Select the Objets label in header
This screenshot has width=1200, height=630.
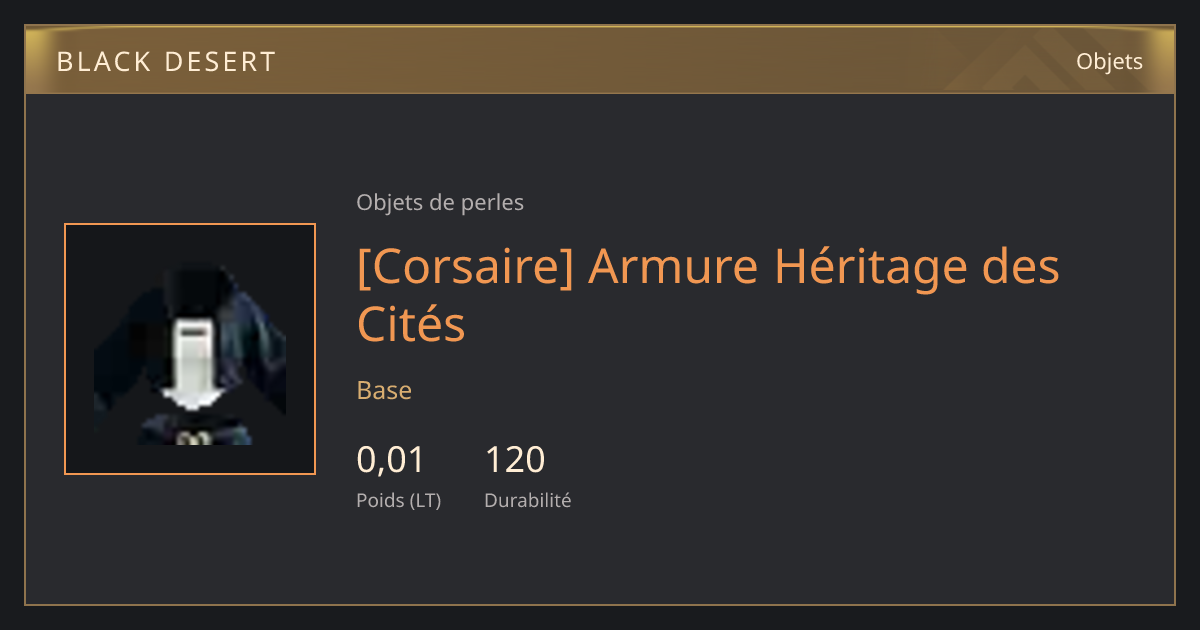(x=1109, y=61)
